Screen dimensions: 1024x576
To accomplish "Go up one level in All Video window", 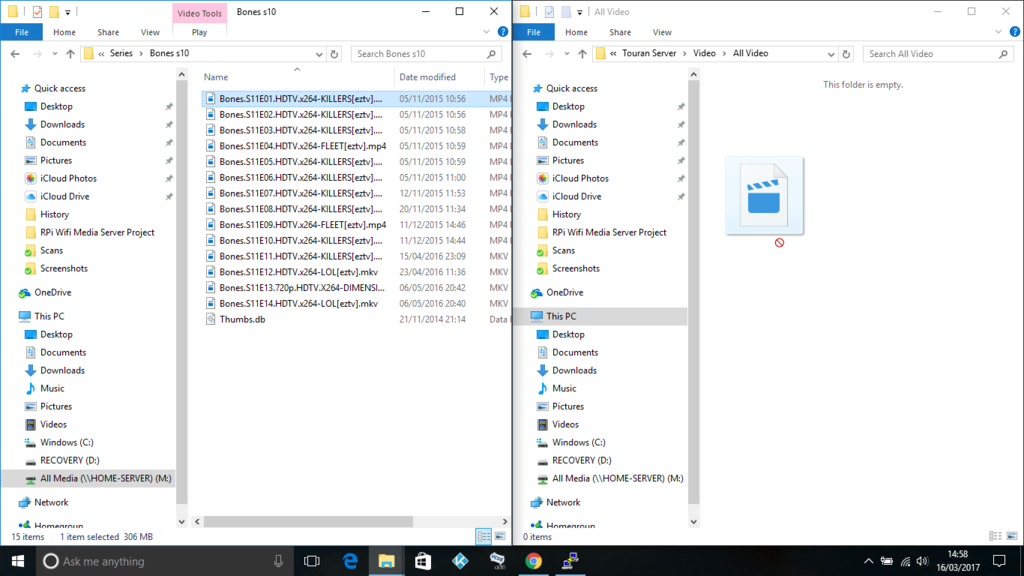I will 582,54.
